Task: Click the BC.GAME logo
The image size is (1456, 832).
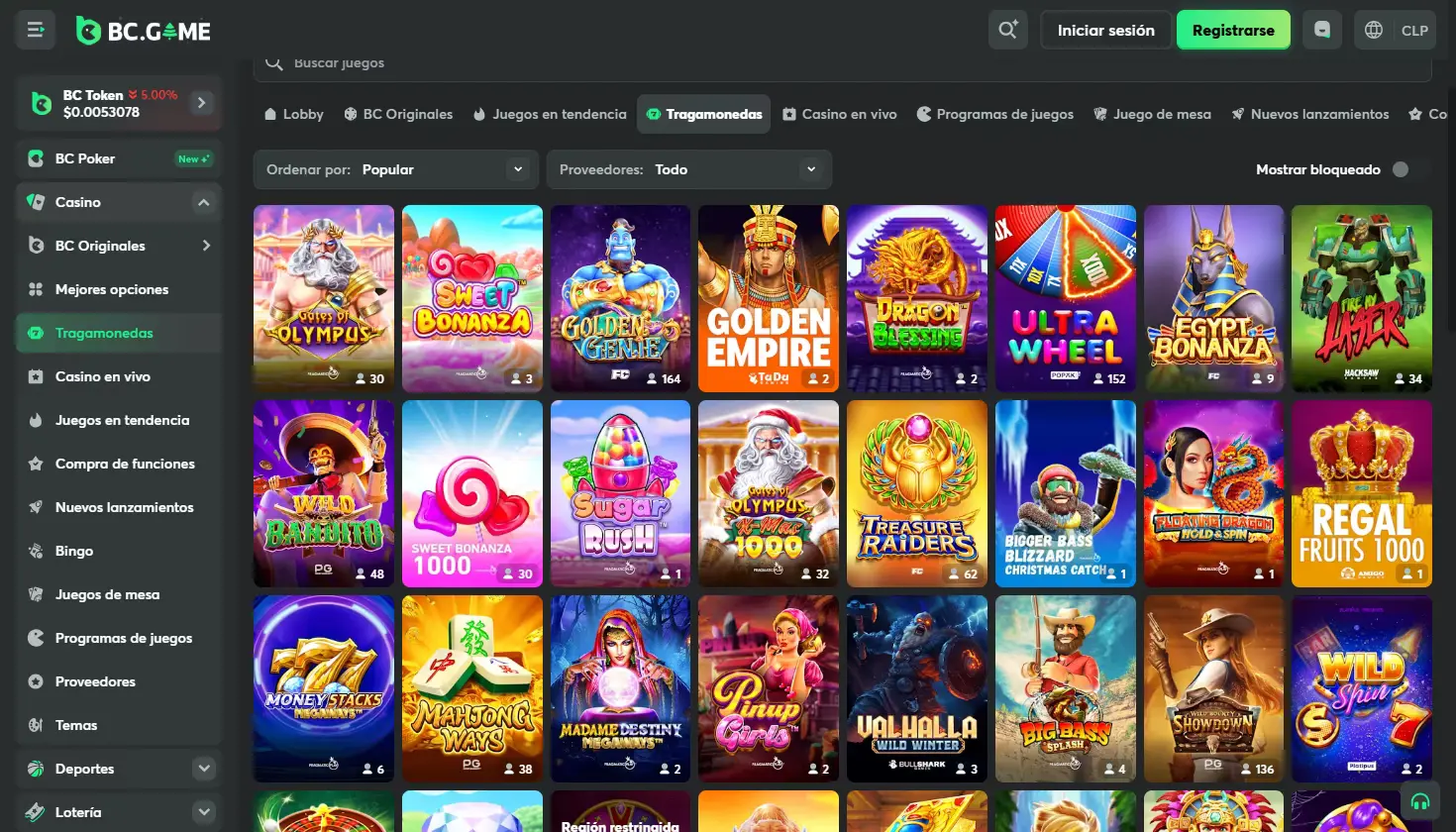Action: pos(144,31)
